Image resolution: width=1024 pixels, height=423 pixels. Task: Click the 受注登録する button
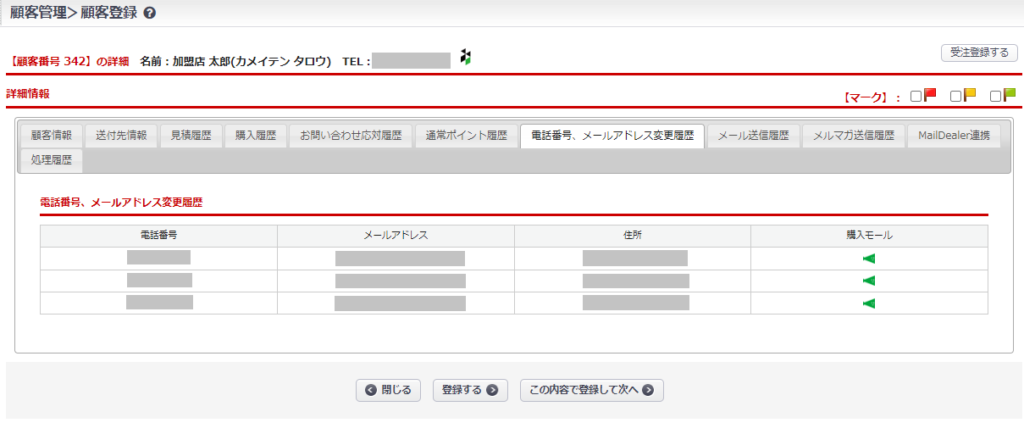point(979,53)
